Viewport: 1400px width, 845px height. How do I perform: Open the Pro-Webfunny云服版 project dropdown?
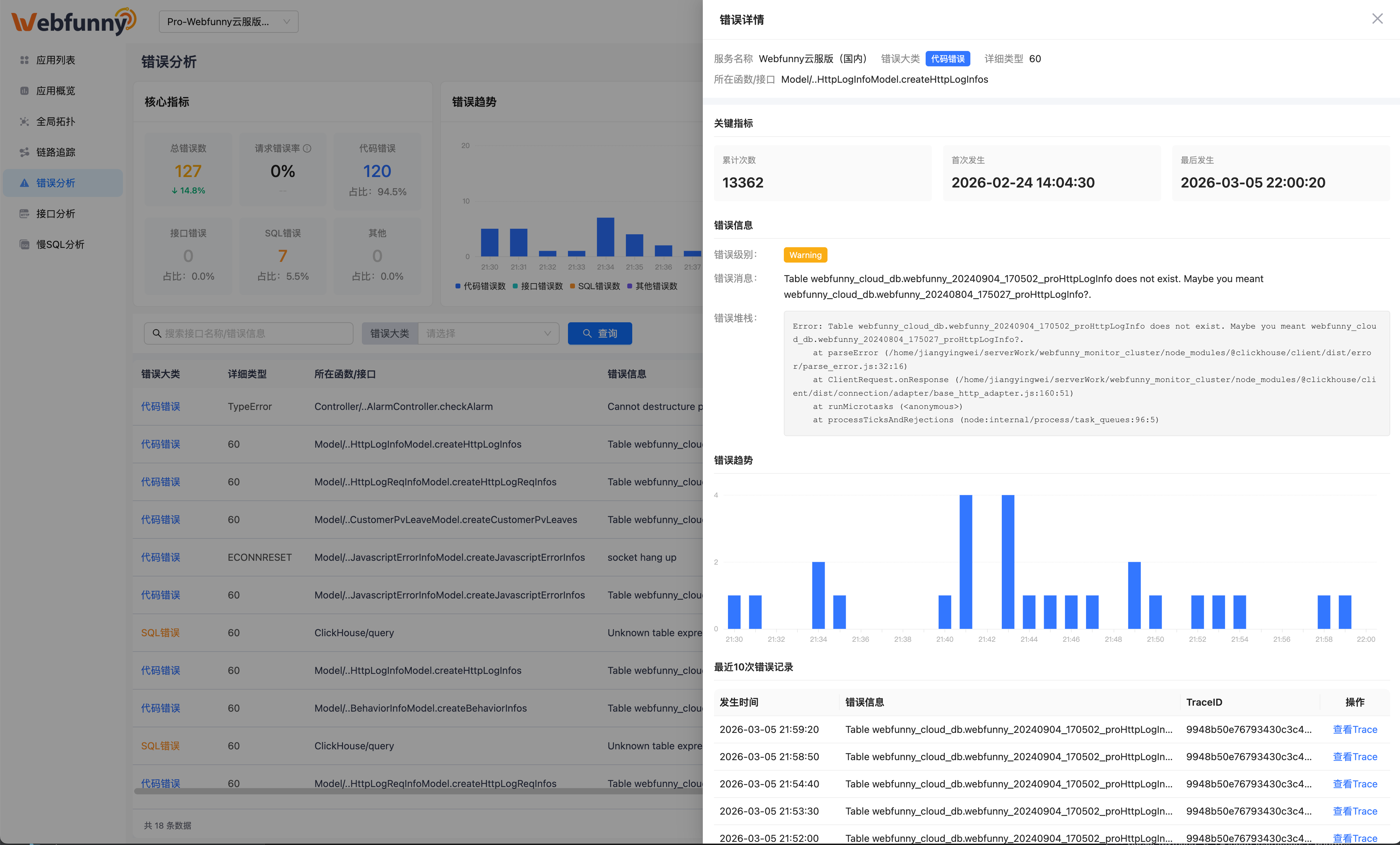point(228,22)
